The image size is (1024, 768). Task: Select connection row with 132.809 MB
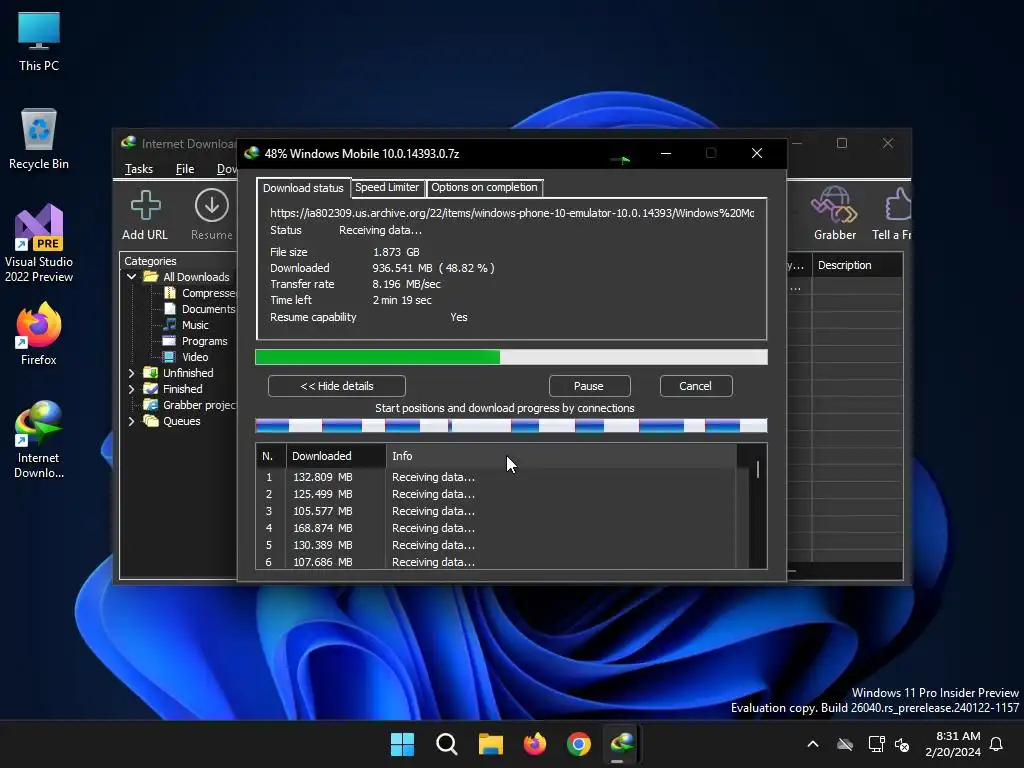[496, 477]
